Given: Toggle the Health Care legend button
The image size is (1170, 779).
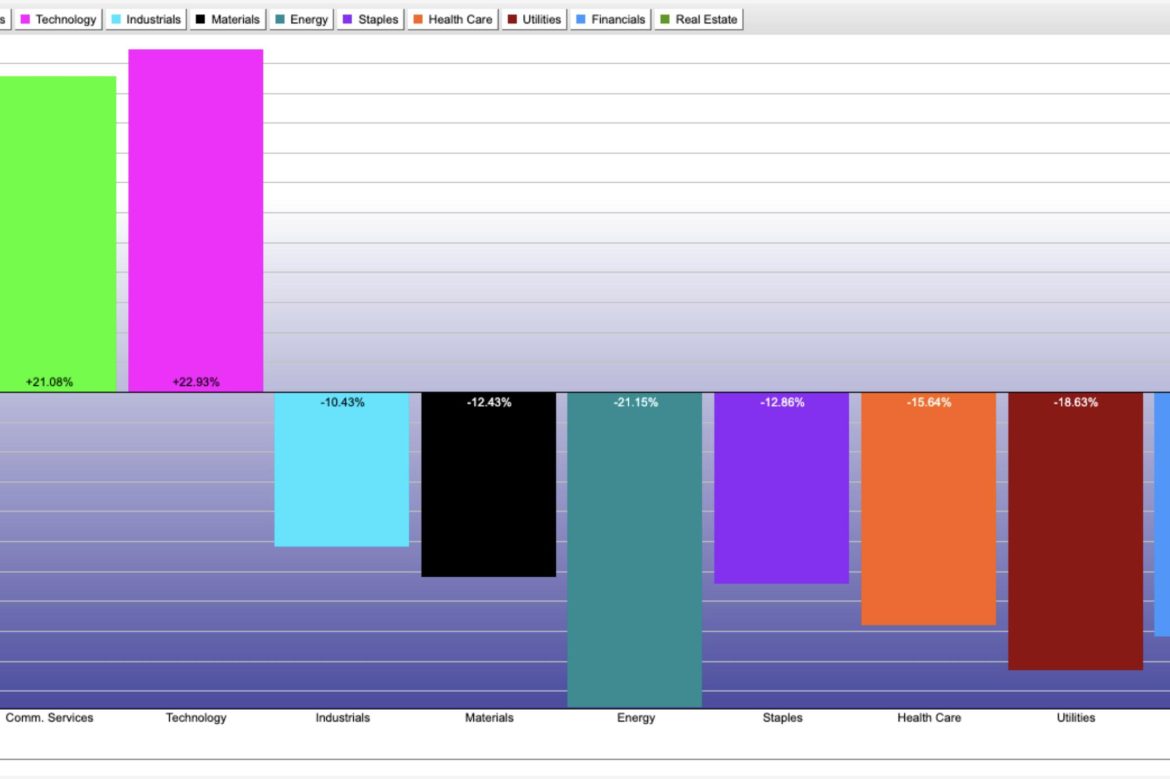Looking at the screenshot, I should point(453,19).
